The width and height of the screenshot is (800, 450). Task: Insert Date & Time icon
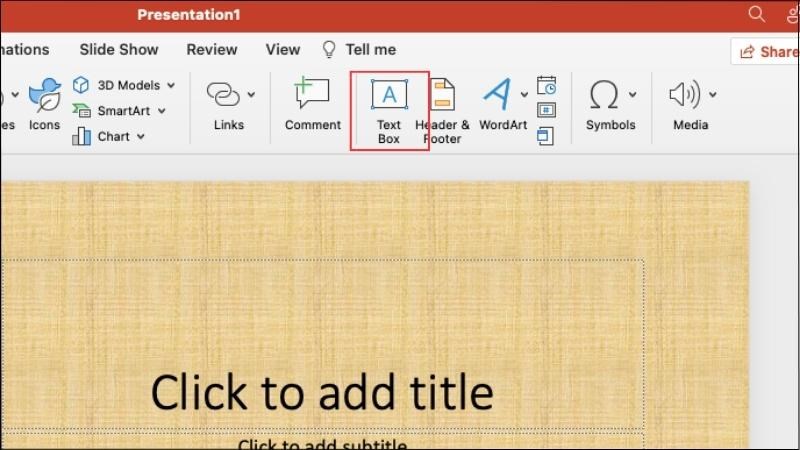(x=546, y=85)
